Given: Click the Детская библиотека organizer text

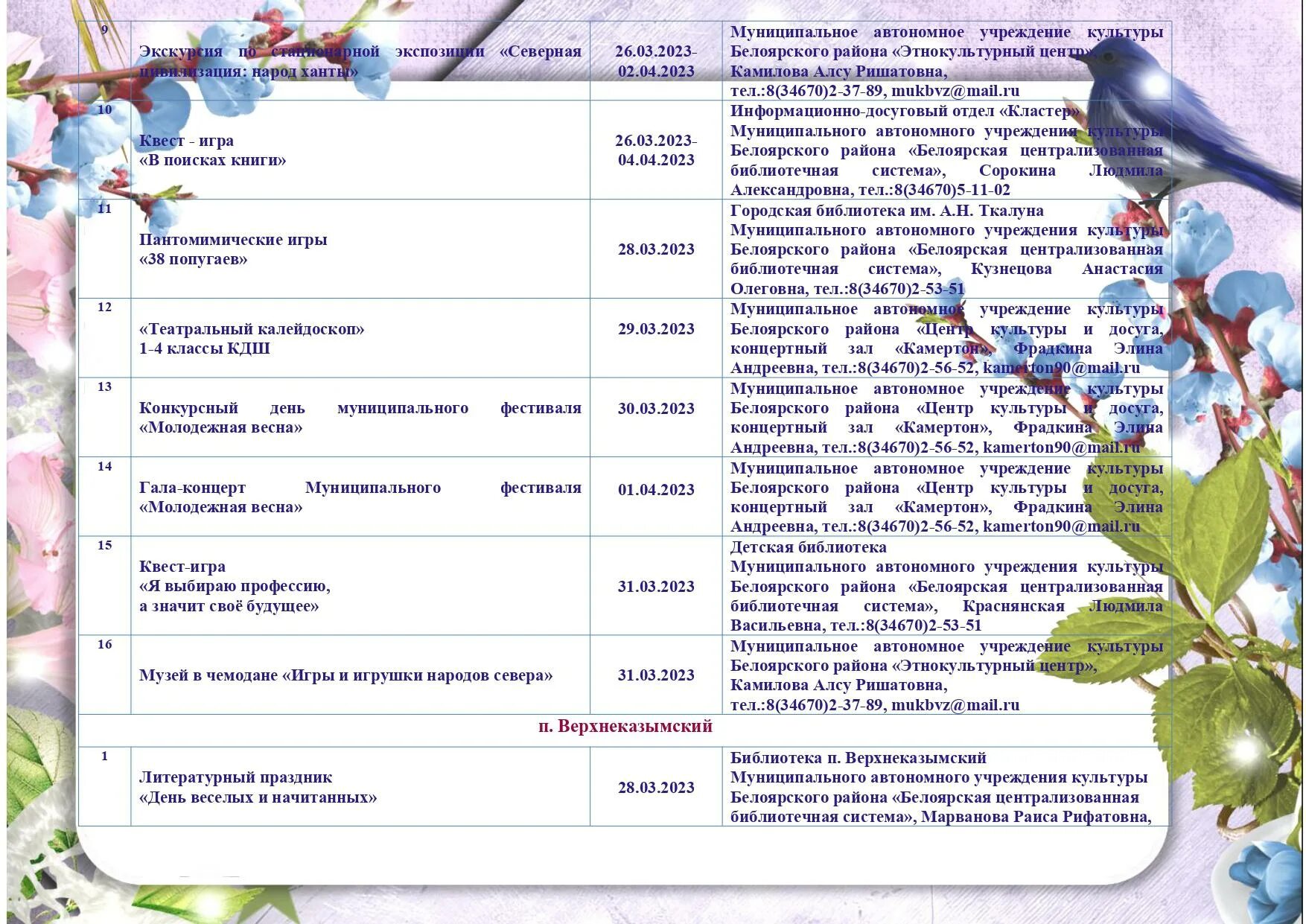Looking at the screenshot, I should tap(809, 547).
